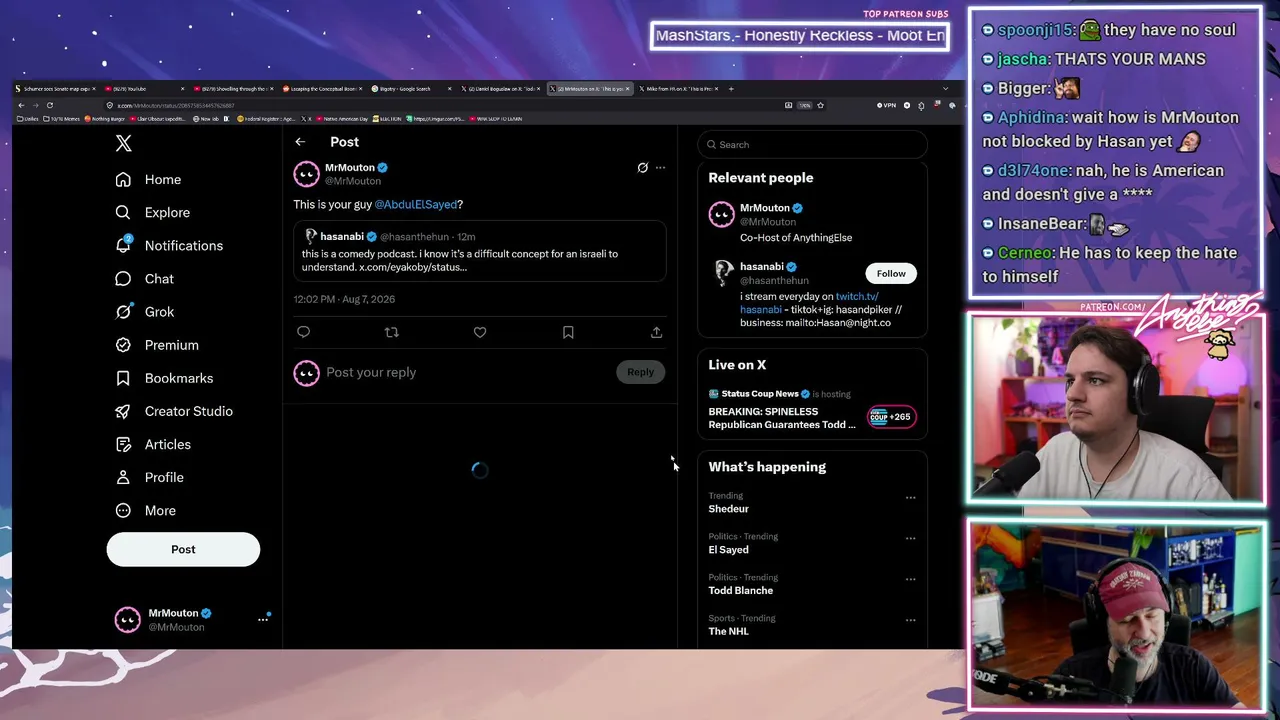Bookmark the post with the bookmark icon

pos(568,332)
